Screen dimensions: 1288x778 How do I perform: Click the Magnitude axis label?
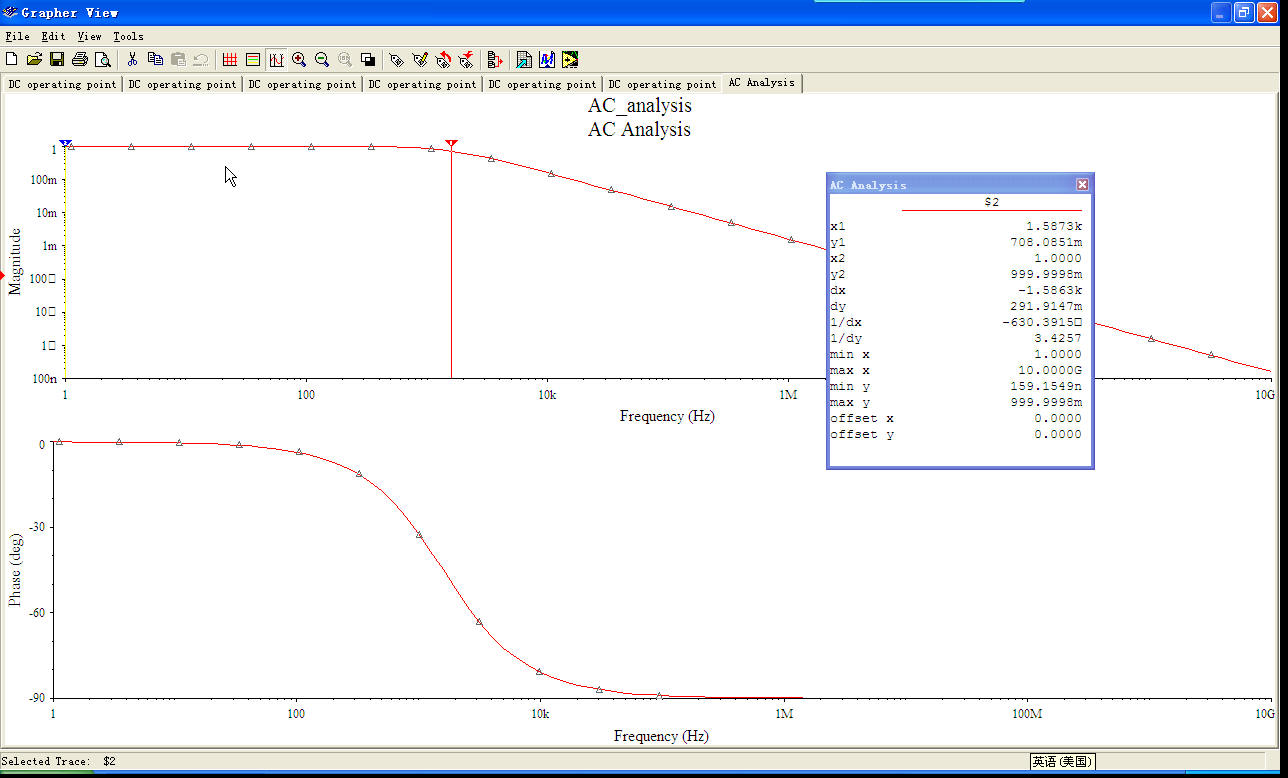coord(15,262)
